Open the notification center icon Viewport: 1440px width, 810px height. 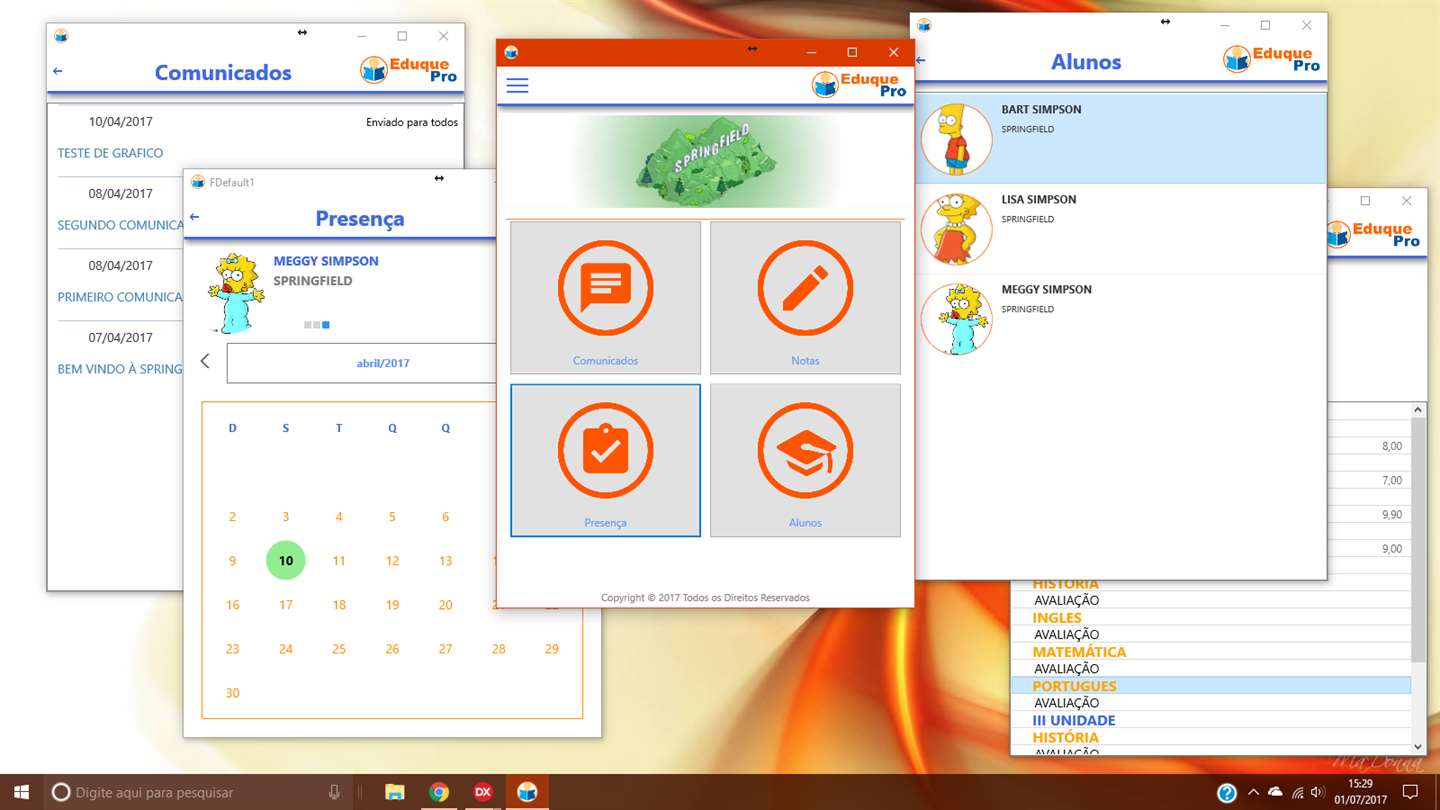pyautogui.click(x=1410, y=792)
